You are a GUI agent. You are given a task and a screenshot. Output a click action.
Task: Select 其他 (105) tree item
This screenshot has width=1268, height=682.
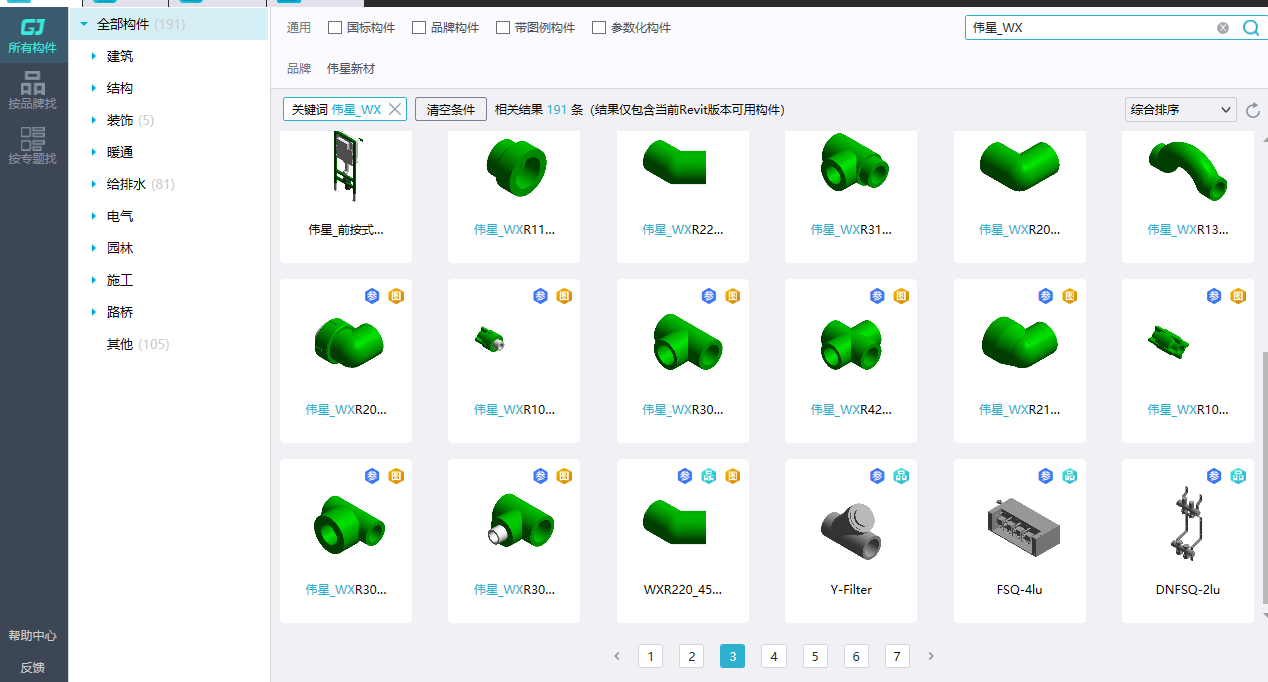tap(138, 344)
